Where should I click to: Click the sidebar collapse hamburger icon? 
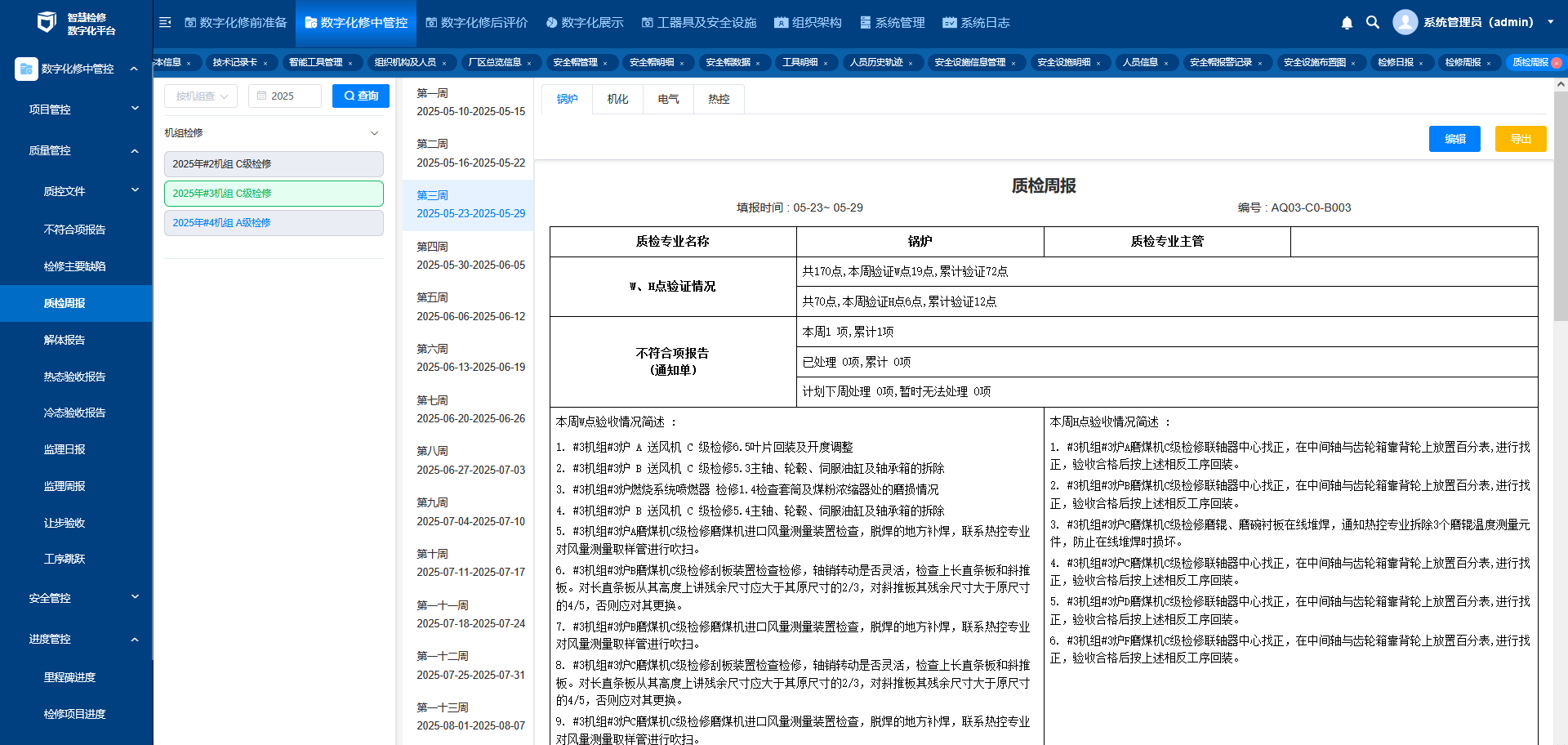point(165,22)
